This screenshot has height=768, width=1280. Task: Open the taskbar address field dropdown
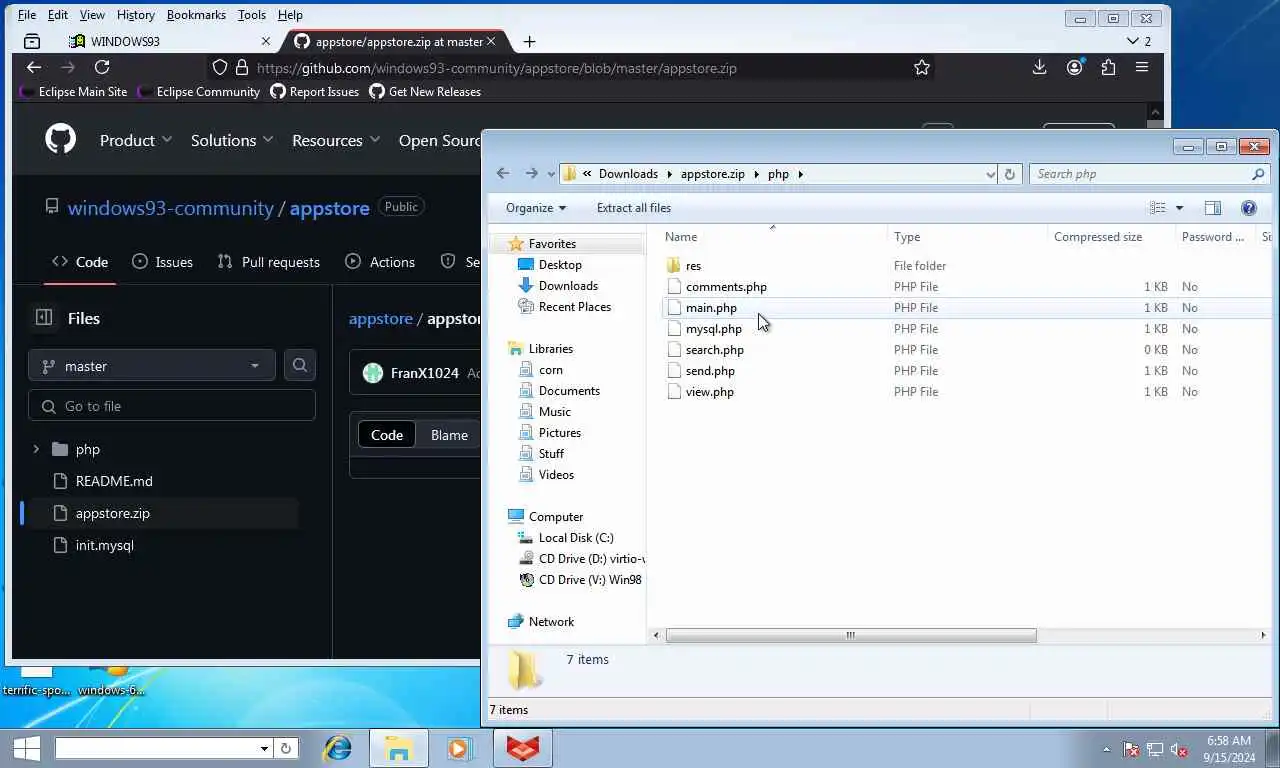(x=264, y=748)
